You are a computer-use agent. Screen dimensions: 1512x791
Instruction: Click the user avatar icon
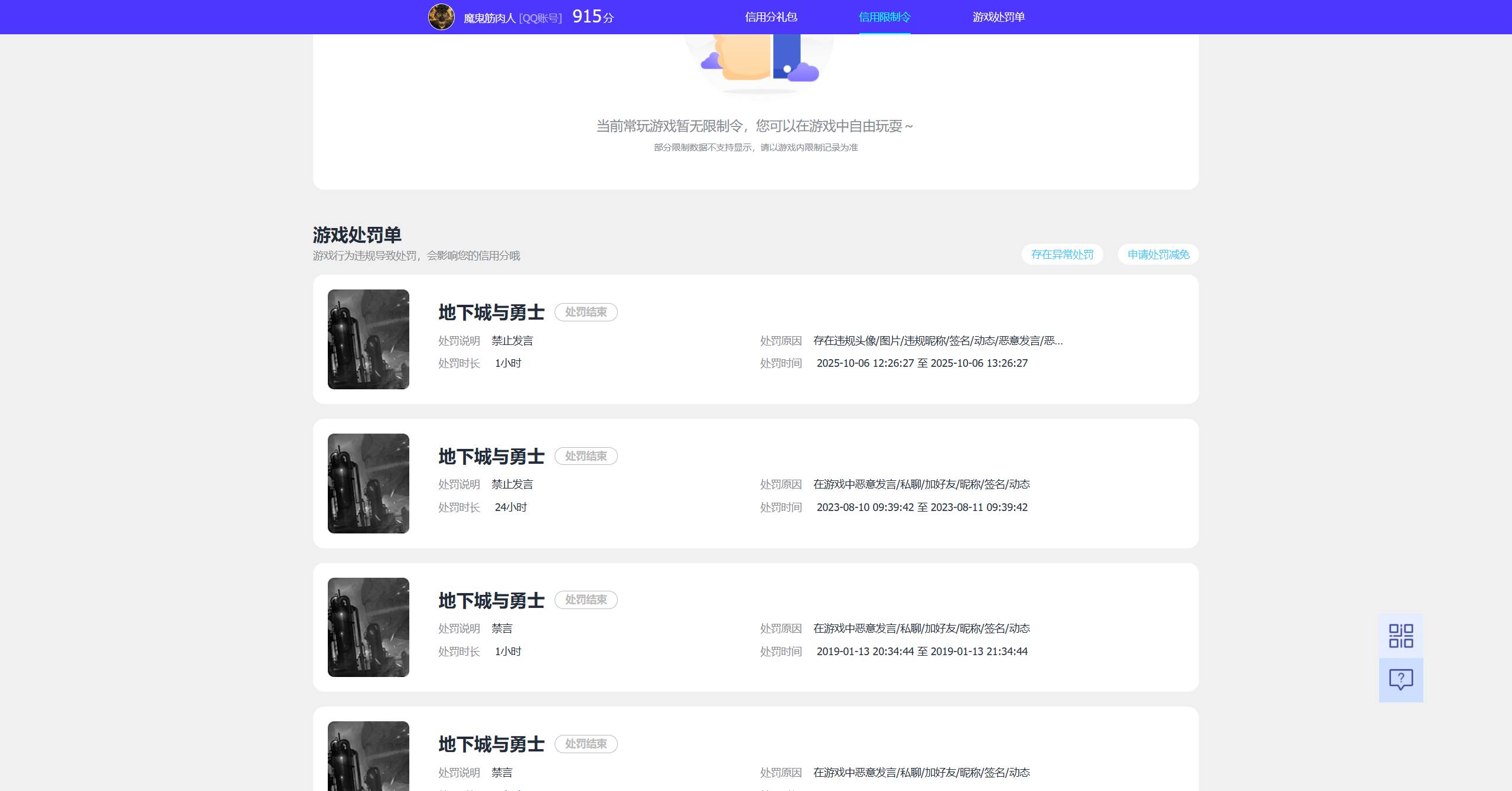[x=441, y=17]
